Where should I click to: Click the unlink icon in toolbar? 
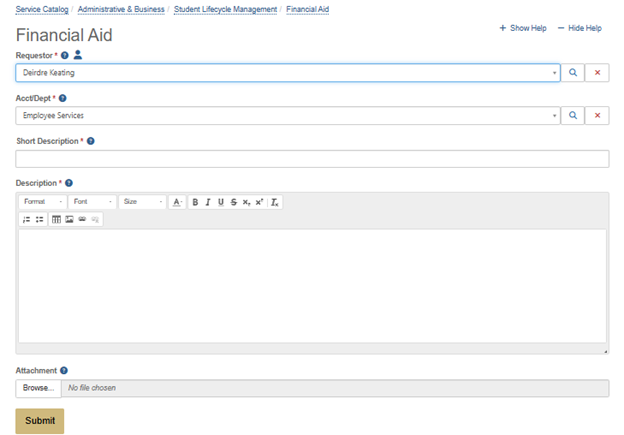click(x=95, y=219)
